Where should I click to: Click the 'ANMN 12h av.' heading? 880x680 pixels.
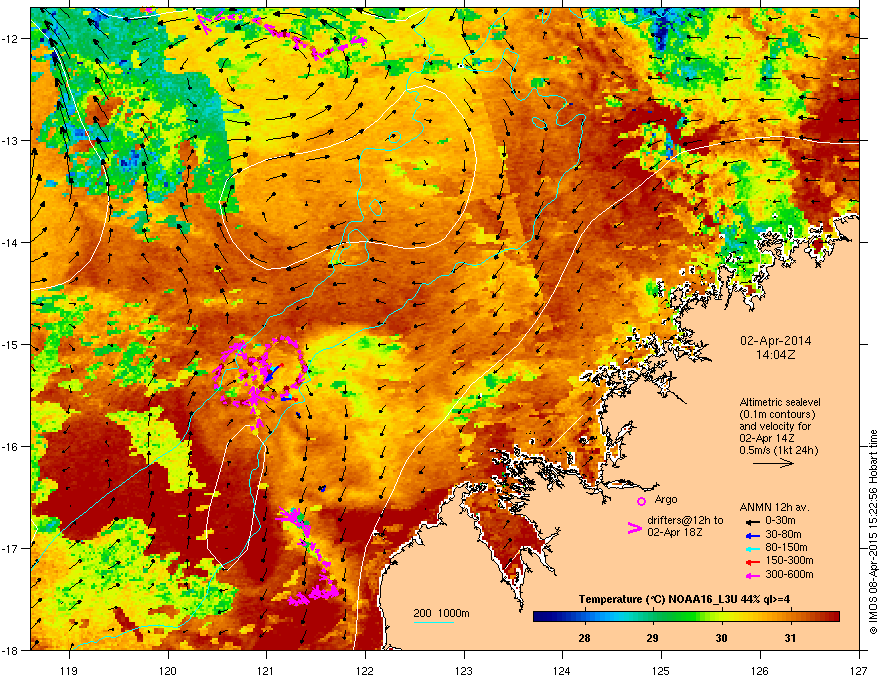pyautogui.click(x=774, y=507)
